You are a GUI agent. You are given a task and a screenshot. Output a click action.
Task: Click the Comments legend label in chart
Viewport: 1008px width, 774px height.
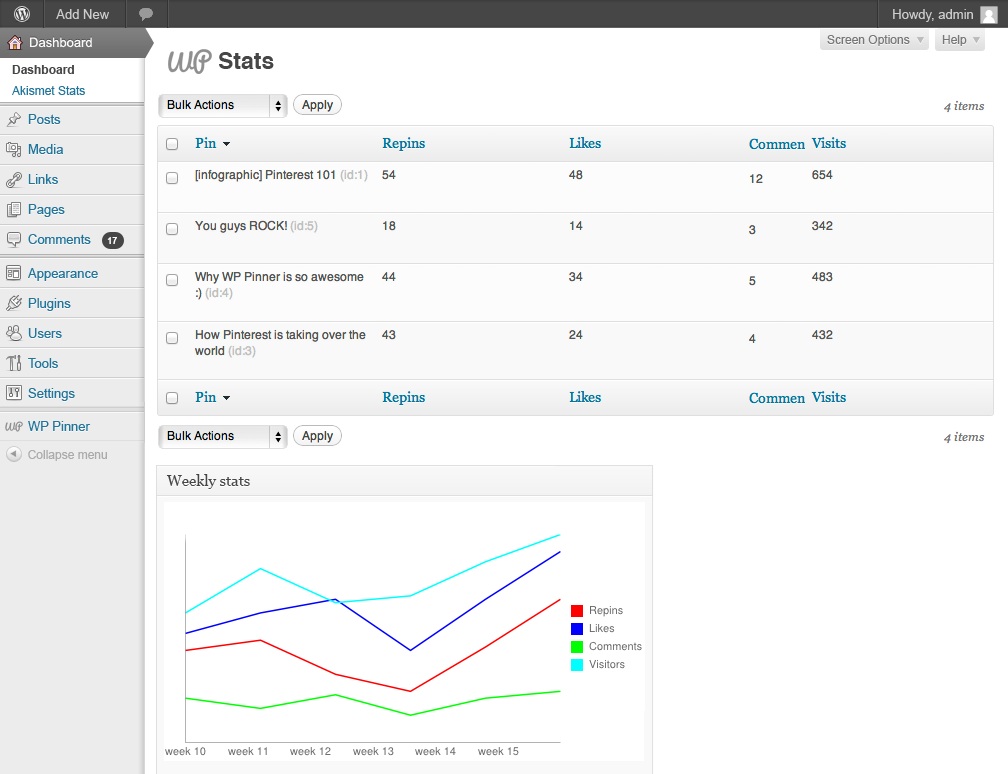click(x=615, y=647)
